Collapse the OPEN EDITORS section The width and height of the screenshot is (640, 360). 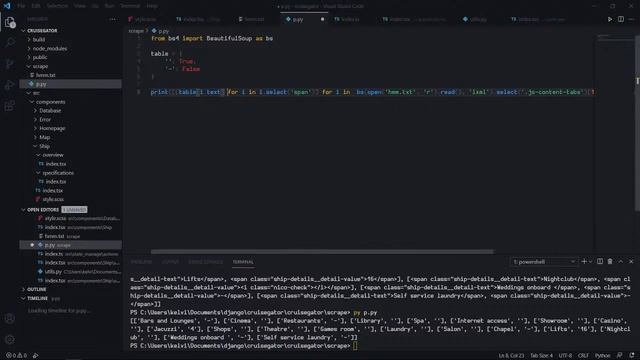[x=43, y=210]
